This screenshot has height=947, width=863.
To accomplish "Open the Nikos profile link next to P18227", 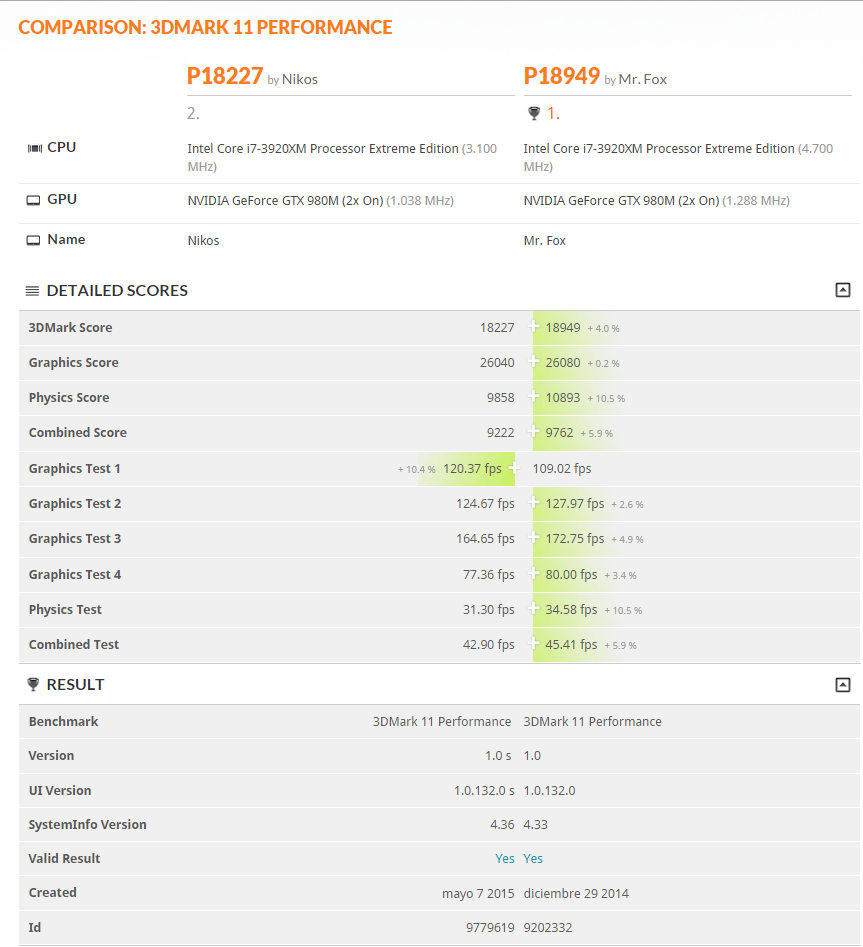I will [x=300, y=79].
